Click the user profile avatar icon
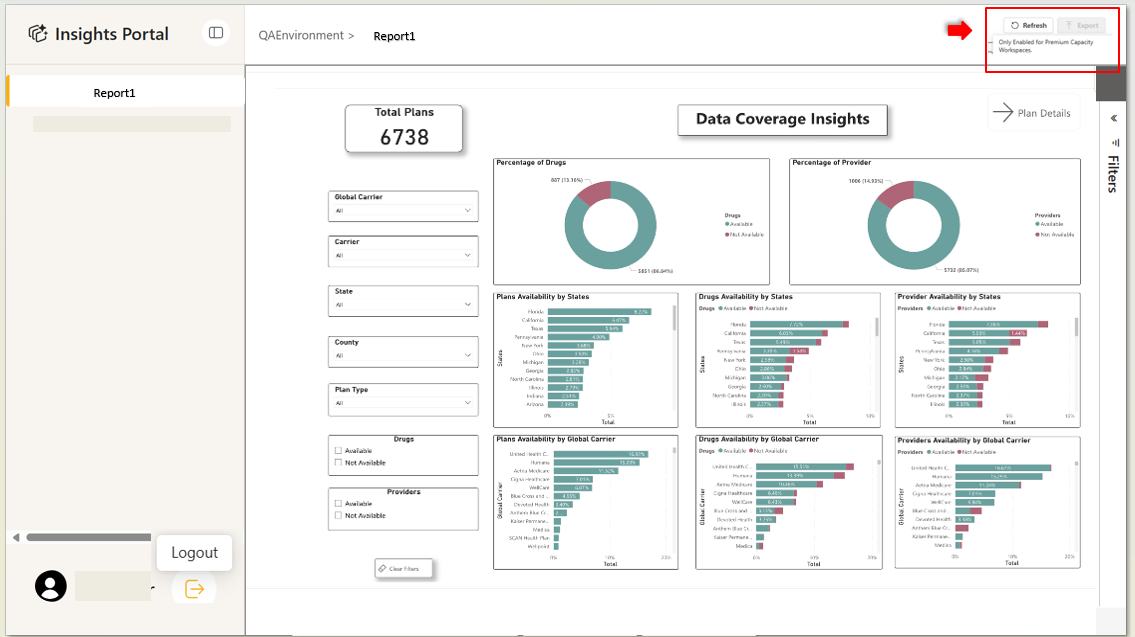The width and height of the screenshot is (1135, 637). tap(51, 586)
